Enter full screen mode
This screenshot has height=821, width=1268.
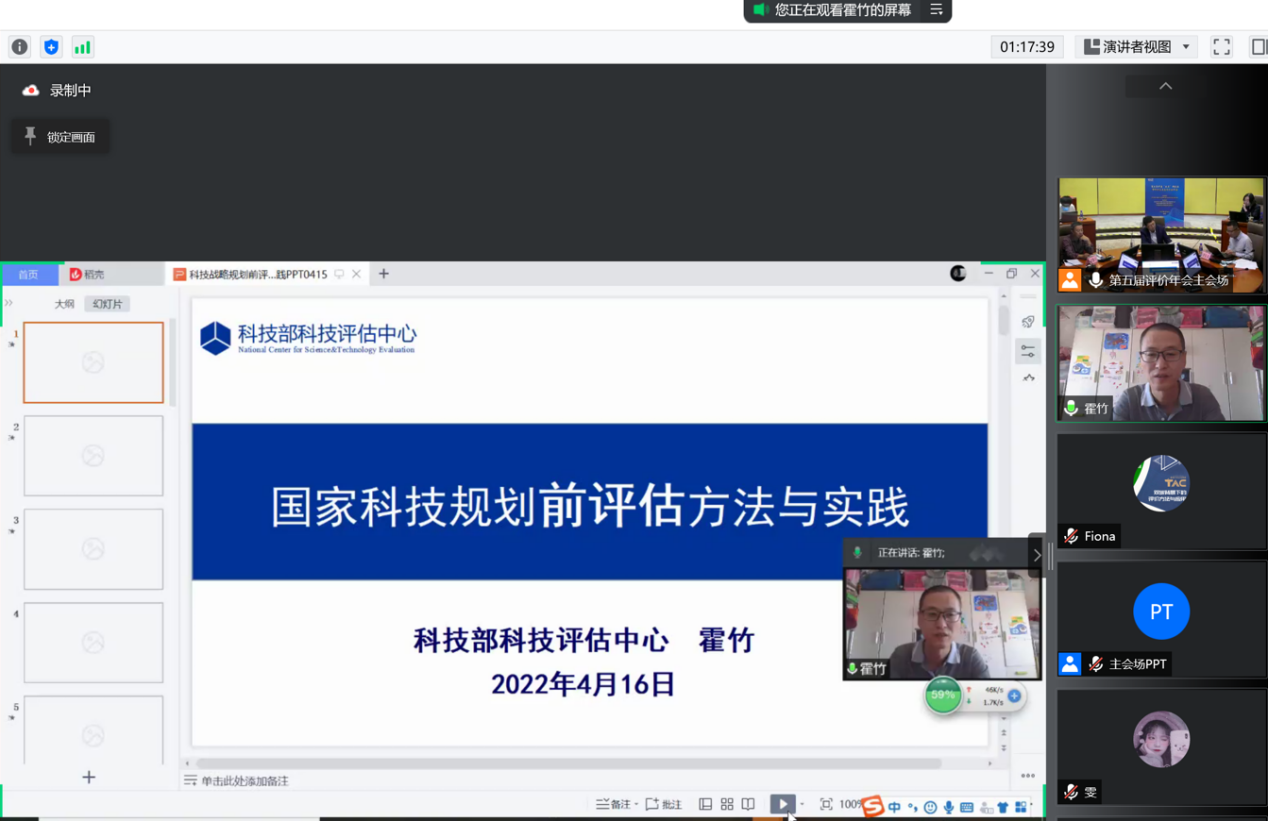click(x=1221, y=47)
